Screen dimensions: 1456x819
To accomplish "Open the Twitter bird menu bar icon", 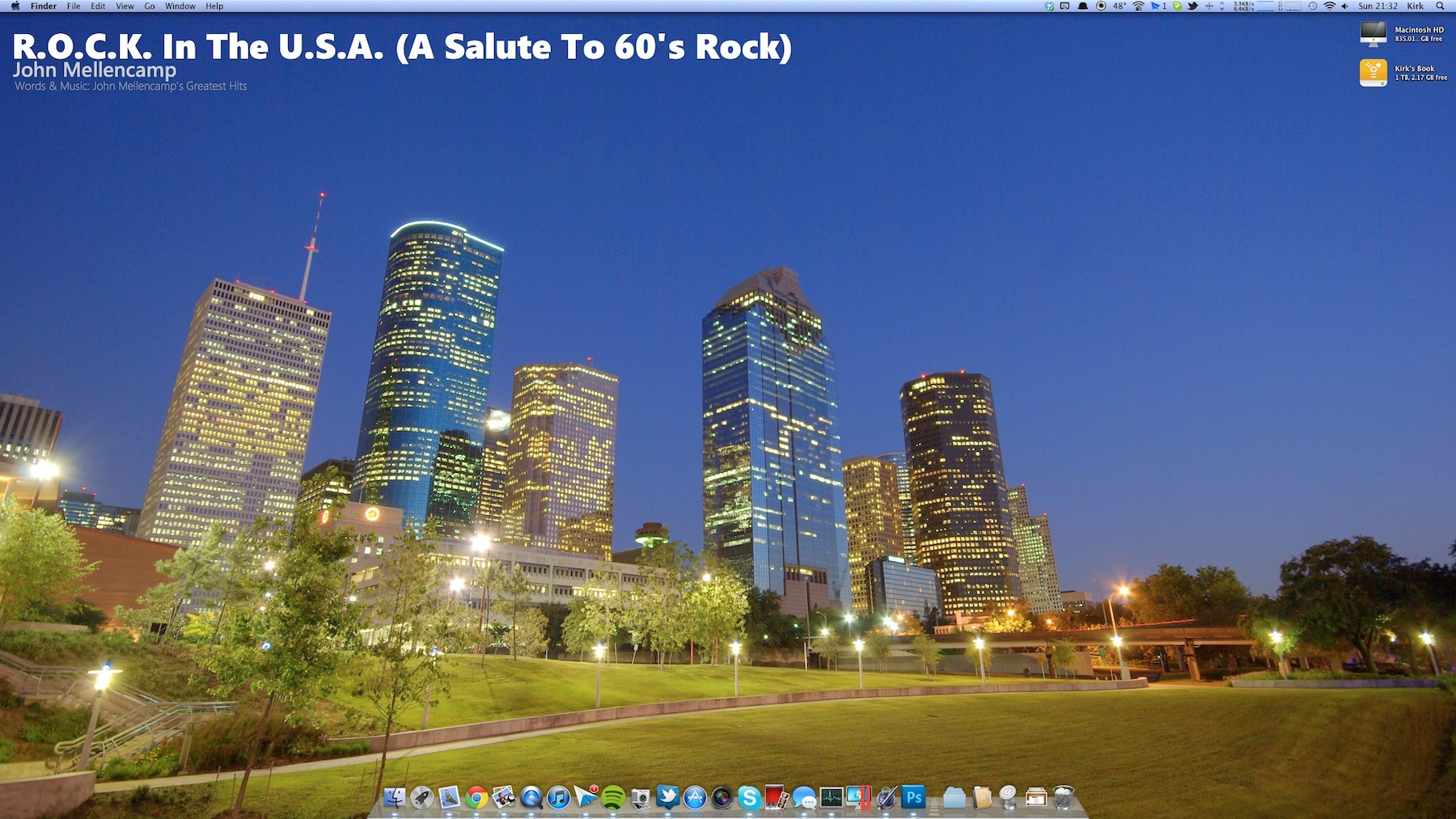I will click(1192, 6).
